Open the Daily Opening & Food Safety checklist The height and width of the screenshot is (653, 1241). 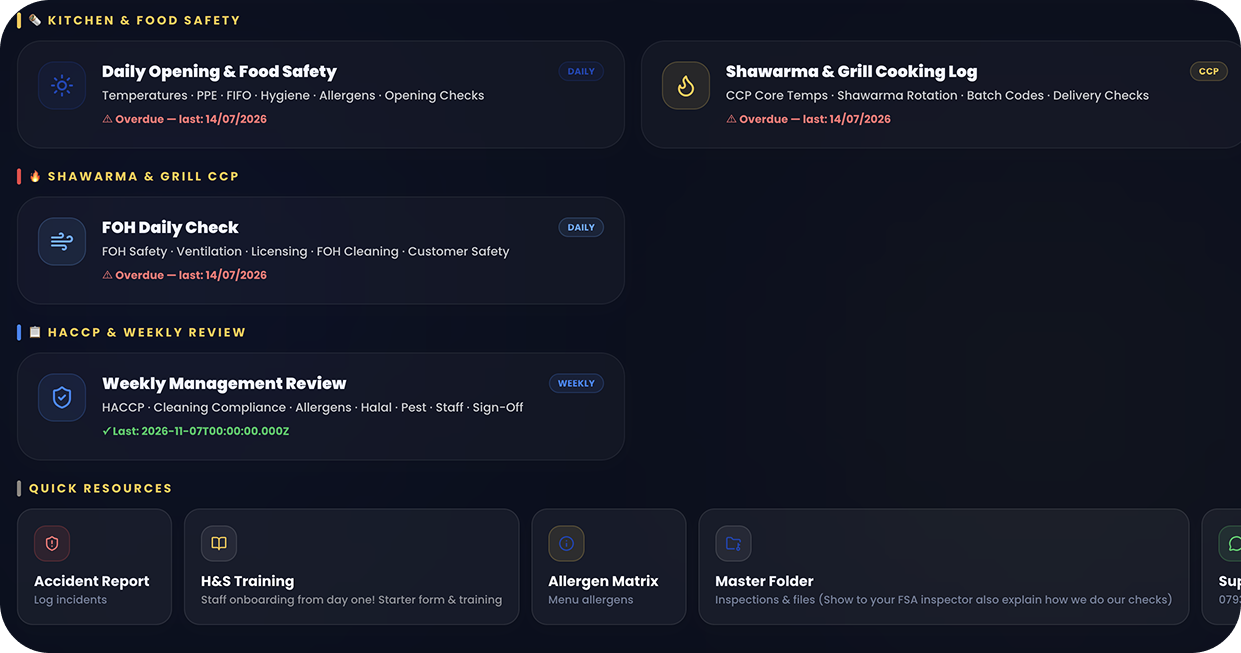tap(219, 72)
